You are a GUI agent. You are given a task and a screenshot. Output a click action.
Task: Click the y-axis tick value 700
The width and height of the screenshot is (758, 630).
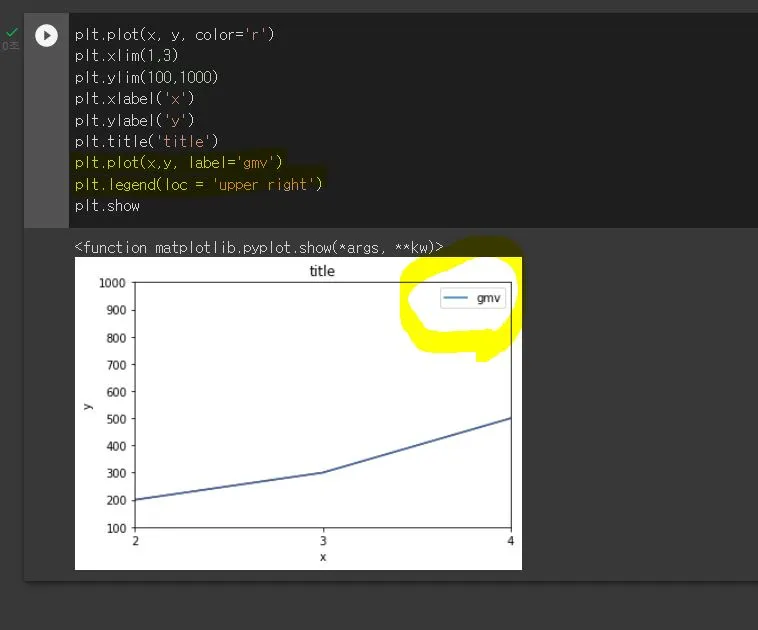point(116,365)
